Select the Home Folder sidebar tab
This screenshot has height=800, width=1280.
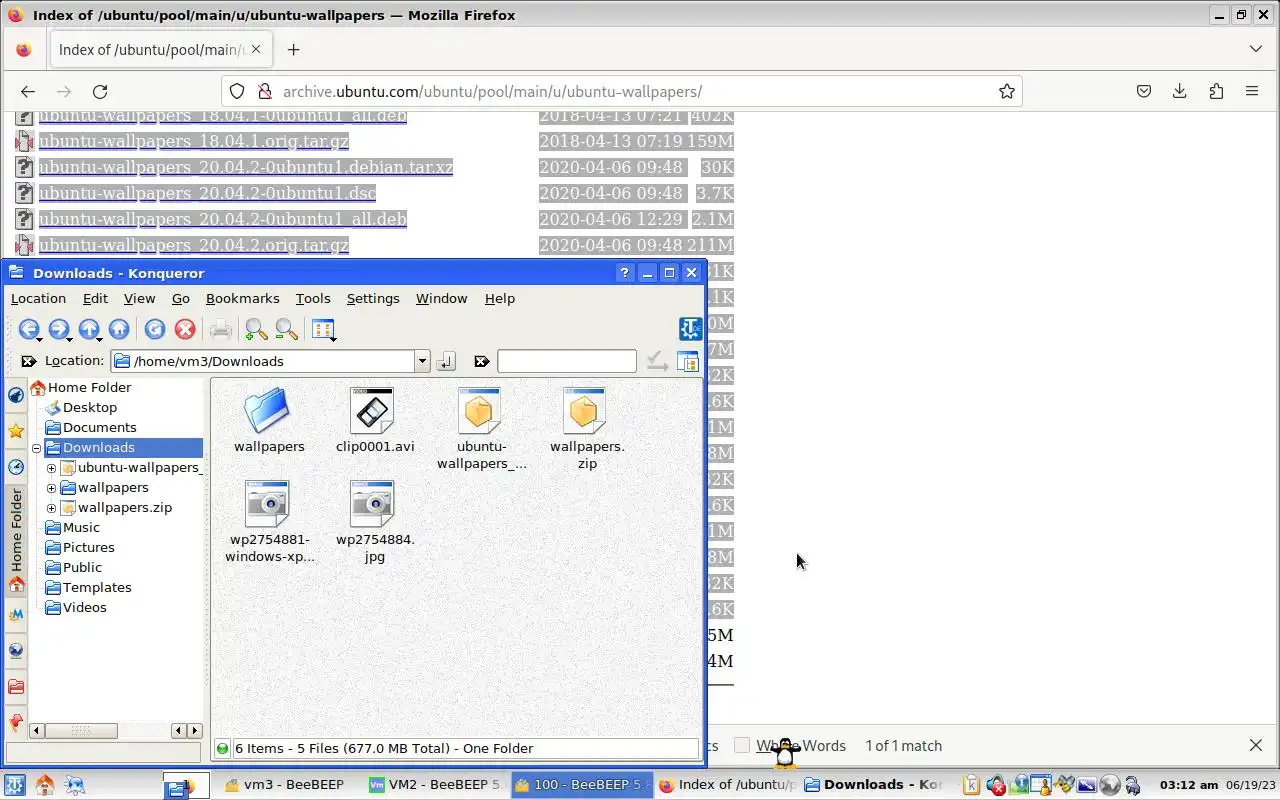pos(16,541)
